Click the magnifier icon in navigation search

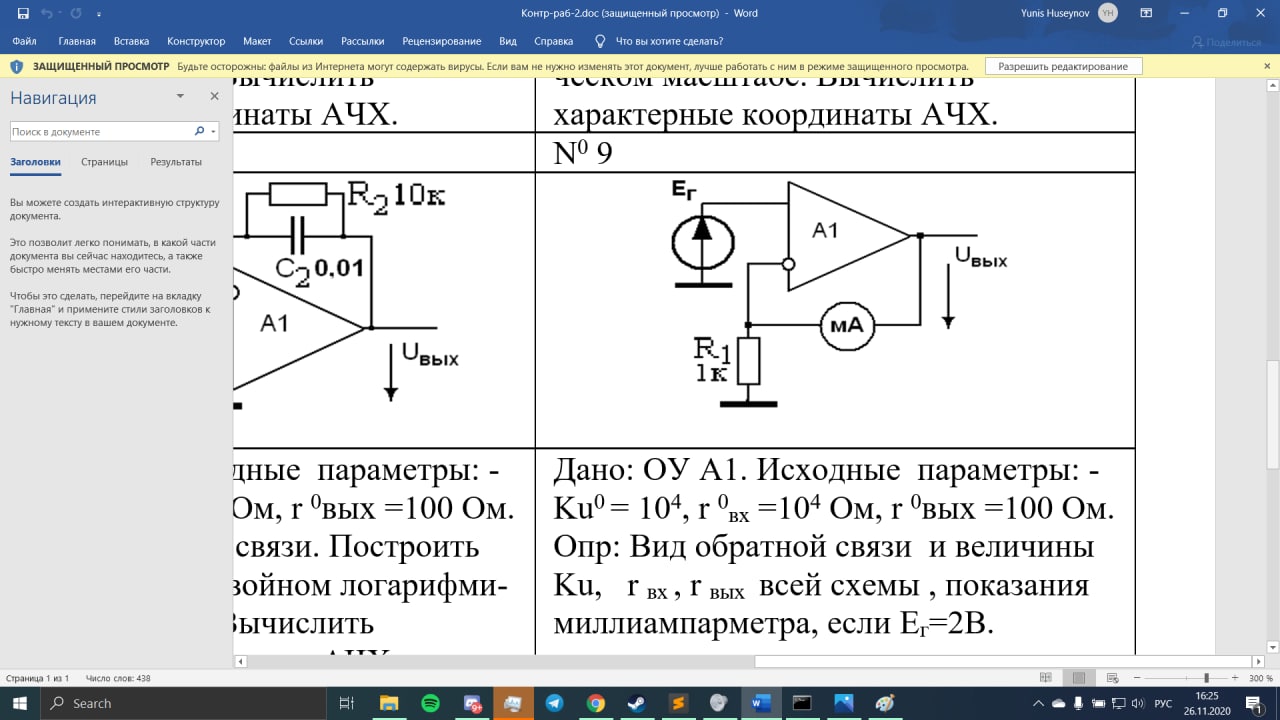199,131
